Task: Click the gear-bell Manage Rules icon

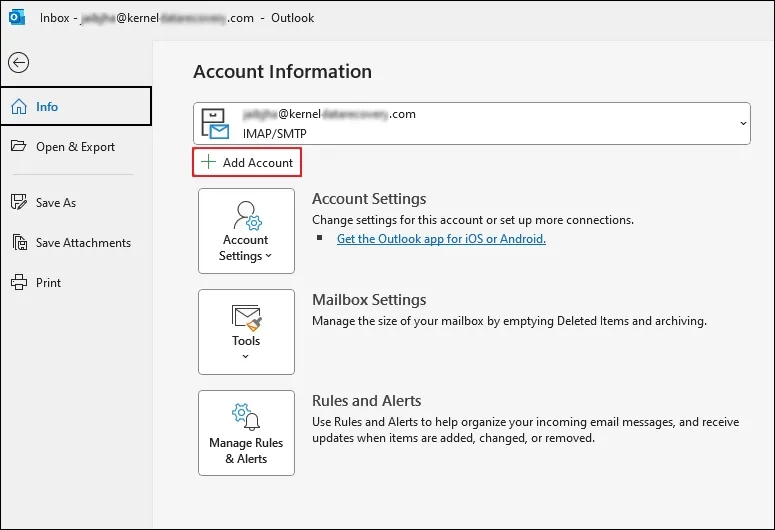Action: 246,416
